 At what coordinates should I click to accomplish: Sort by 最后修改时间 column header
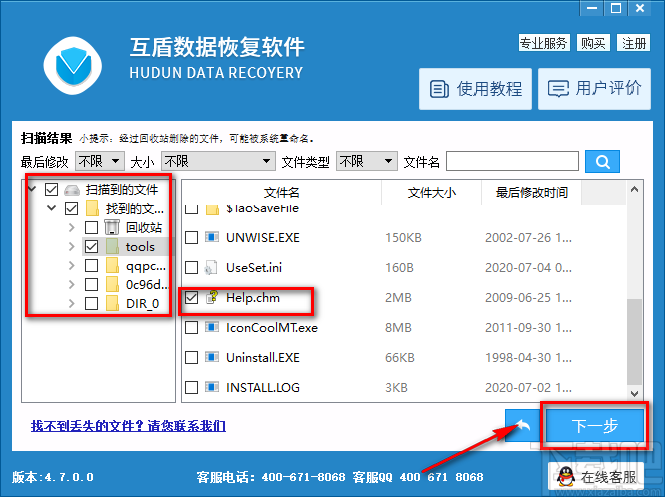pyautogui.click(x=531, y=193)
